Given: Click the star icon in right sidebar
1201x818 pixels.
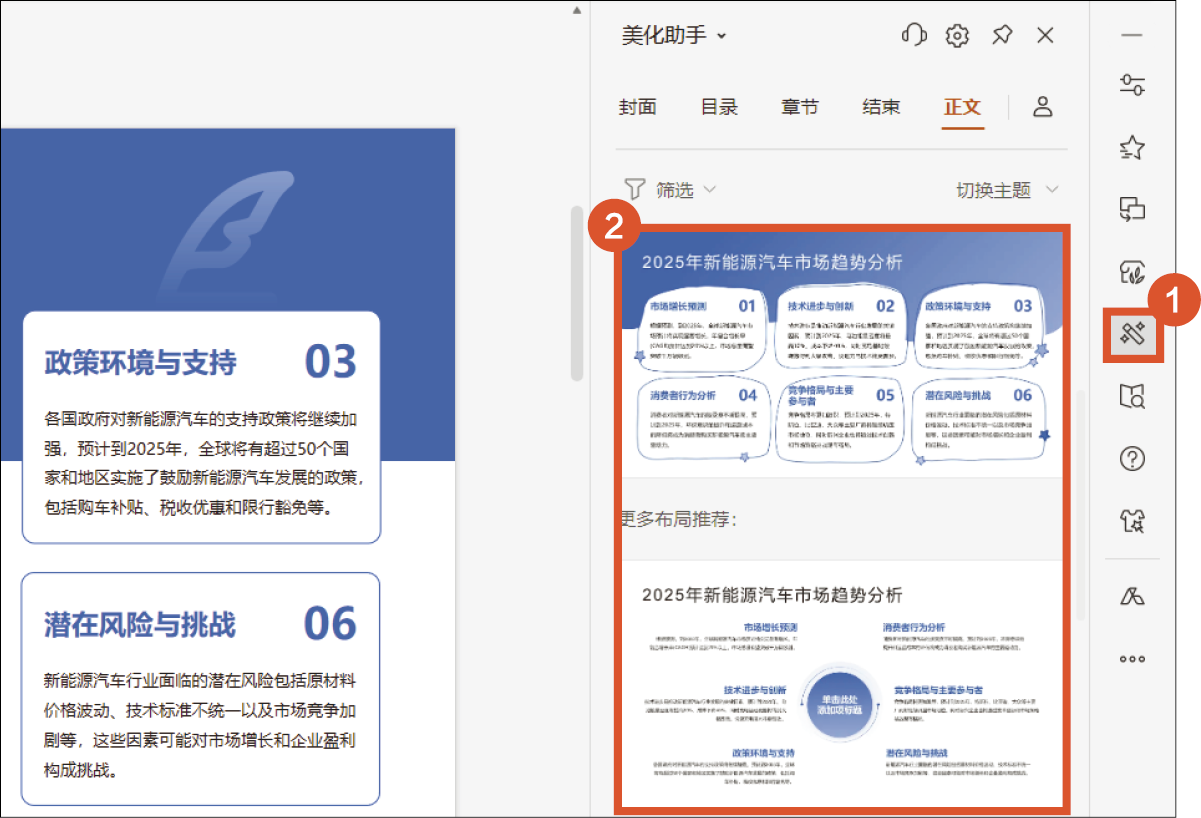Looking at the screenshot, I should (x=1132, y=148).
